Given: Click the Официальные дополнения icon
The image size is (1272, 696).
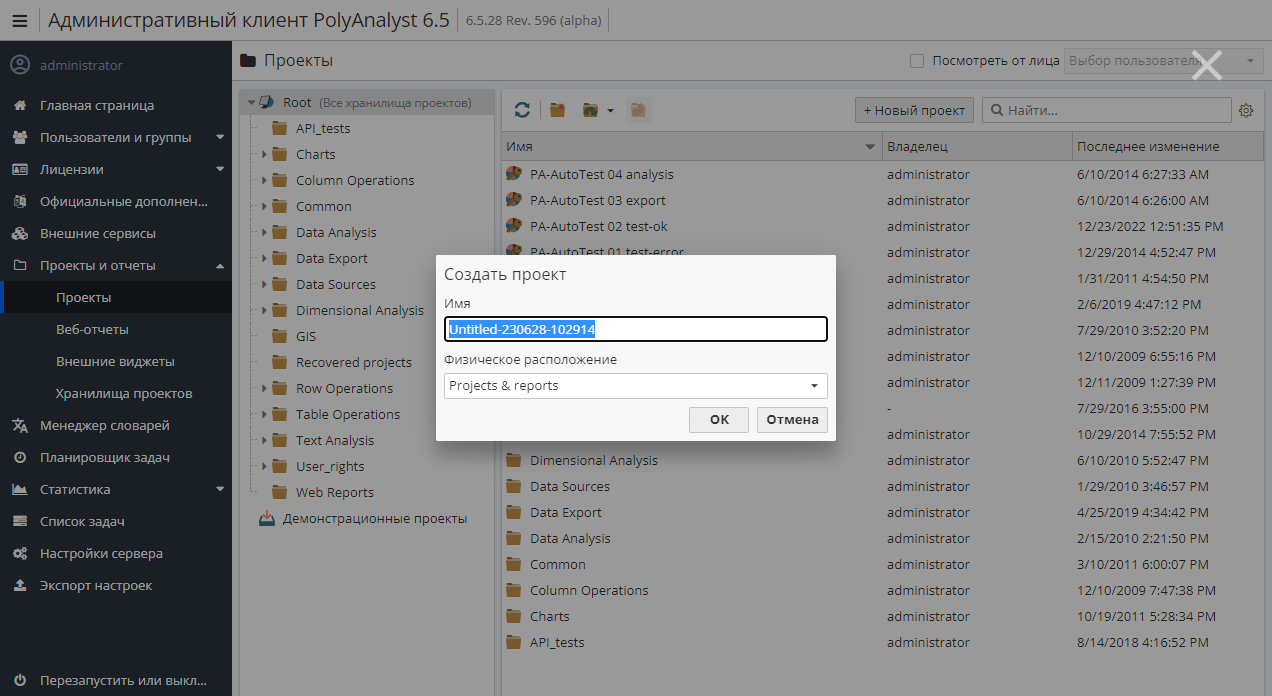Looking at the screenshot, I should (19, 201).
